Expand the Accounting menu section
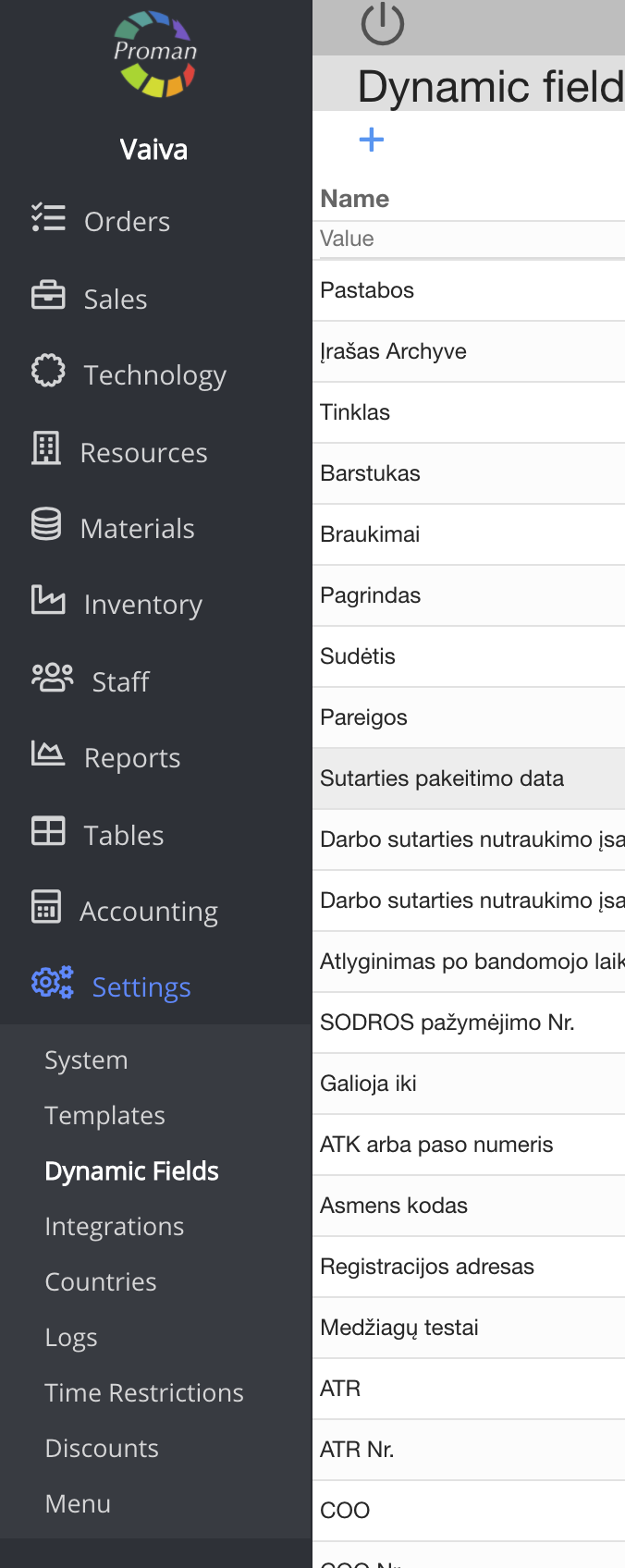 [148, 912]
